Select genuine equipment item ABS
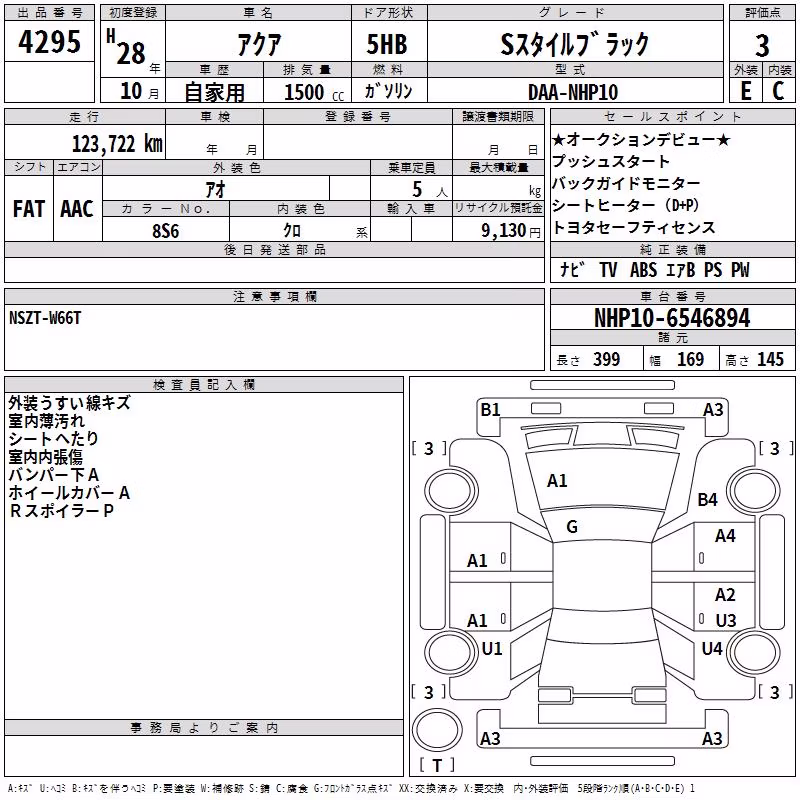 click(643, 269)
